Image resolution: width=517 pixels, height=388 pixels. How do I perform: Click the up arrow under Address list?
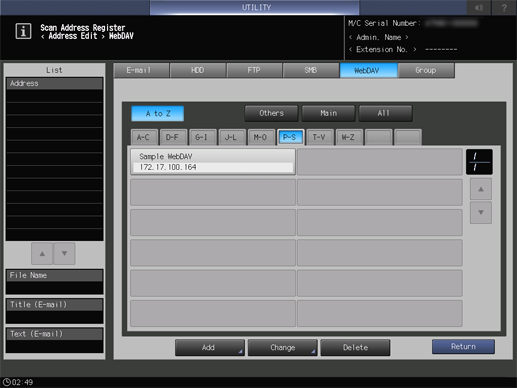click(42, 254)
